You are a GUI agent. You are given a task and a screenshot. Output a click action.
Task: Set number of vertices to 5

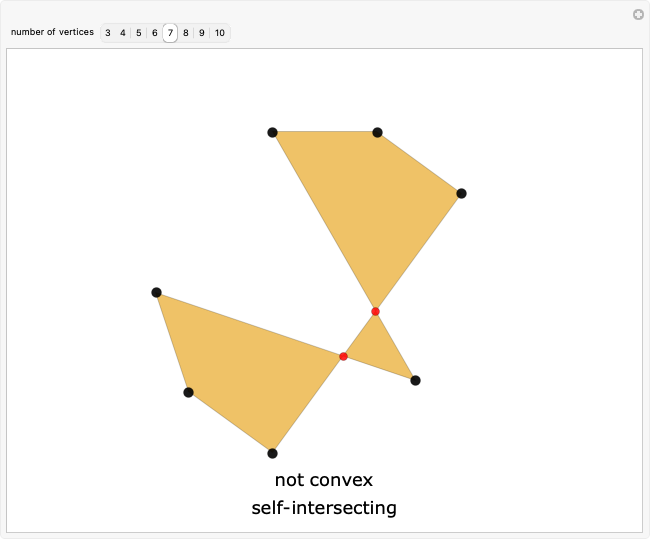coord(139,33)
